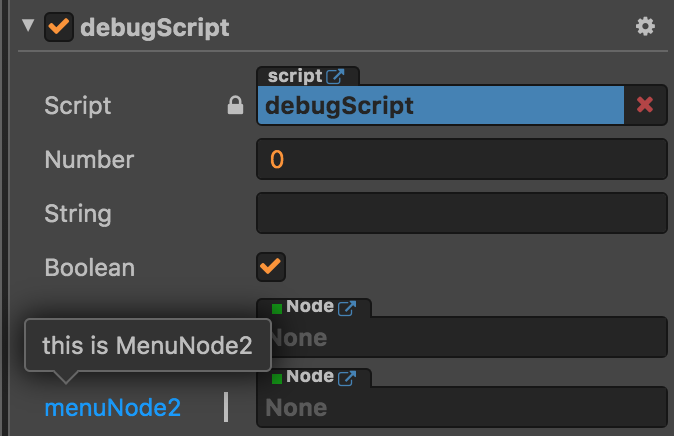The image size is (674, 436).
Task: Click green square icon on menuNode2's Node tag
Action: pos(276,379)
